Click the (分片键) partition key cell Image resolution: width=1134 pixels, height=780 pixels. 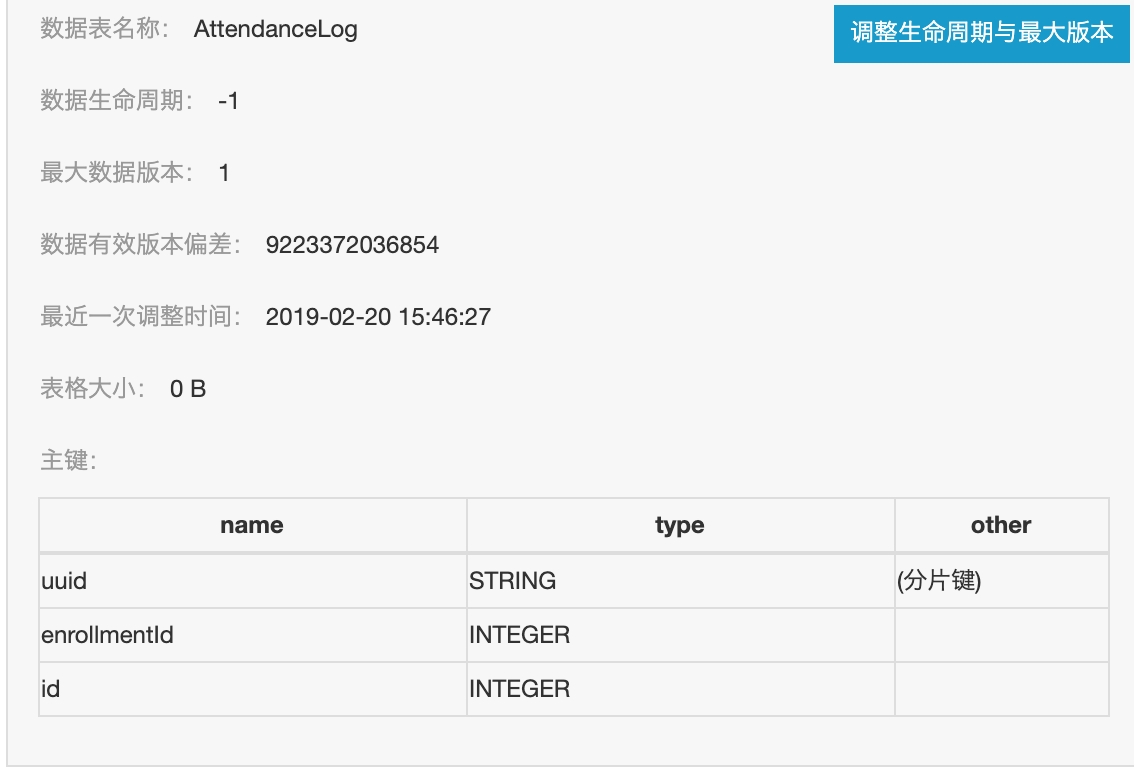tap(1002, 581)
